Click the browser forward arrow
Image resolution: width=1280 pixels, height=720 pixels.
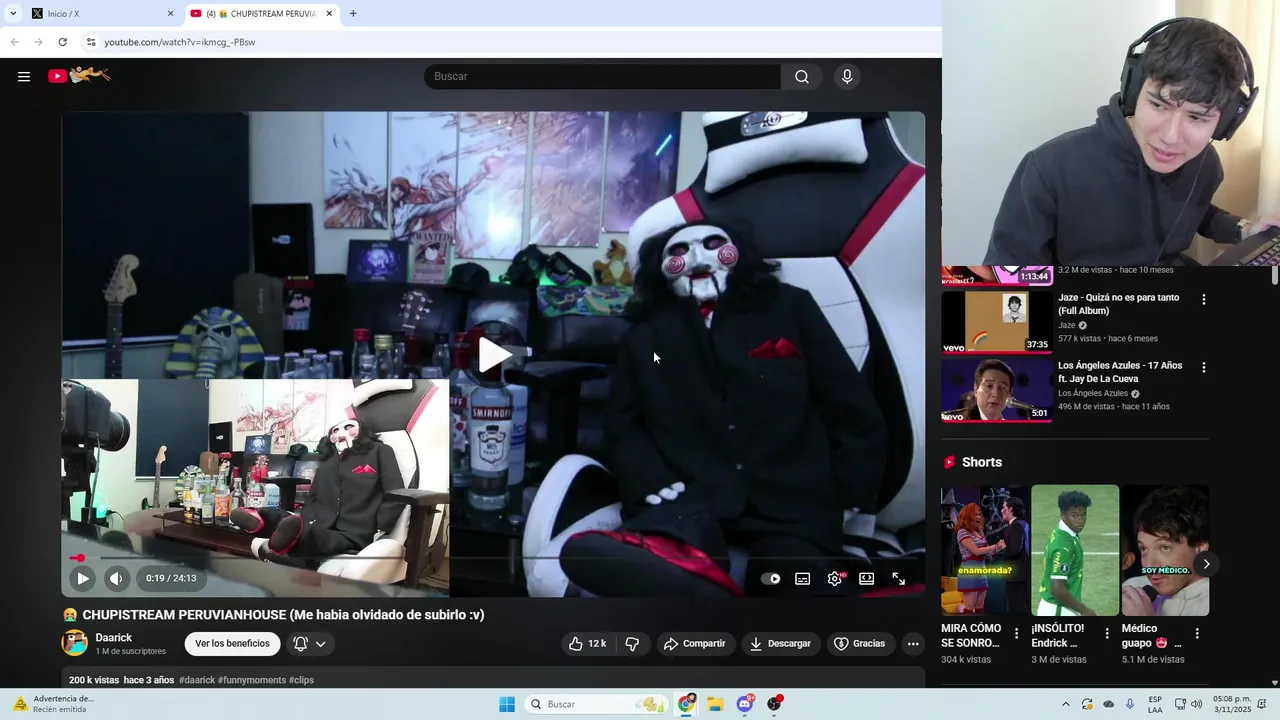(x=38, y=42)
